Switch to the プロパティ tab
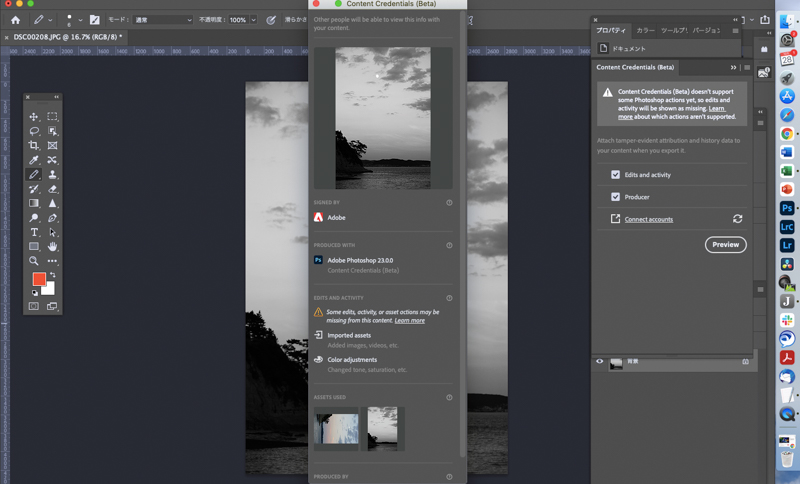This screenshot has height=484, width=800. click(611, 31)
